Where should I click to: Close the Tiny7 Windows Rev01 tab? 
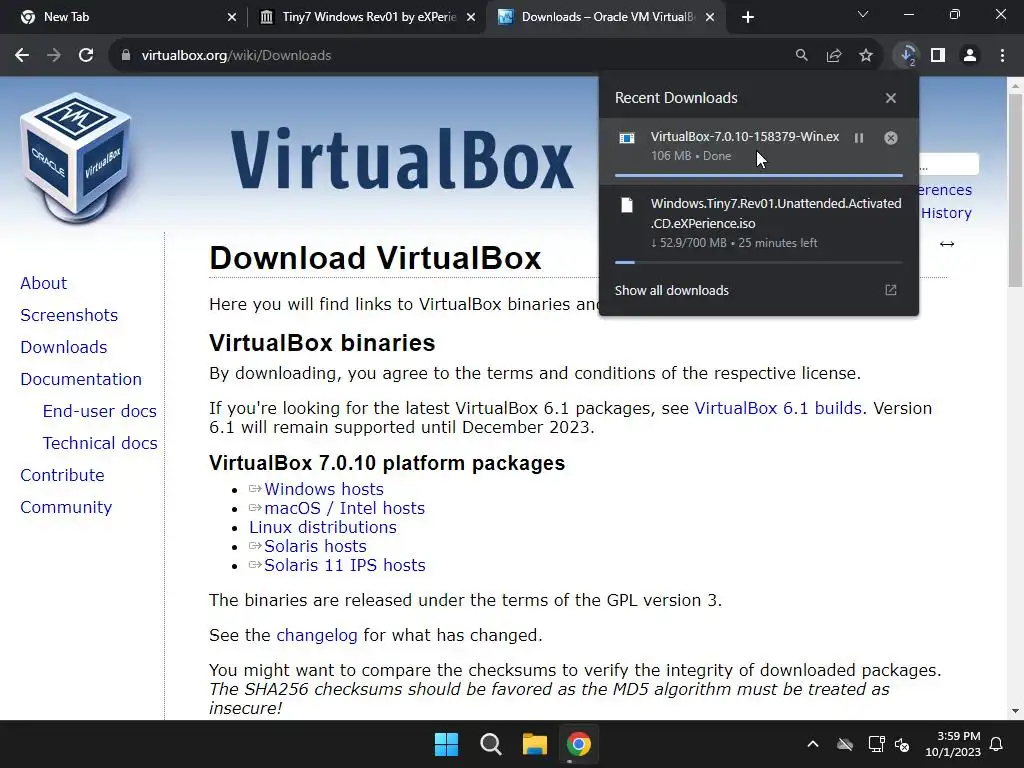(x=471, y=17)
